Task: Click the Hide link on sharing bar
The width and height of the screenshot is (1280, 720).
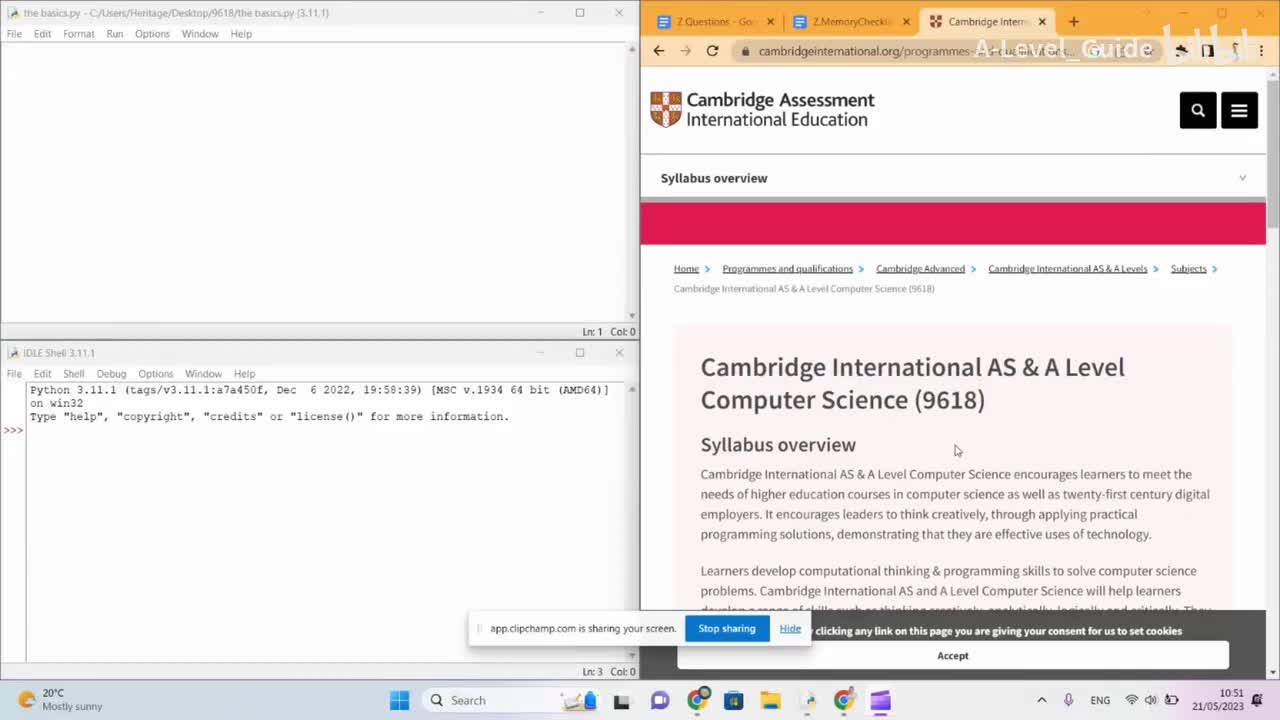Action: [790, 629]
